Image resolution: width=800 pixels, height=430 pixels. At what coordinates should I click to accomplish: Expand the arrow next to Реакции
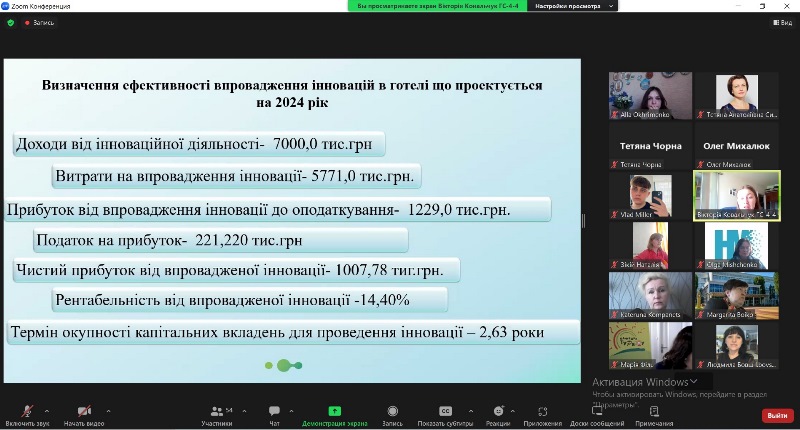[x=512, y=411]
